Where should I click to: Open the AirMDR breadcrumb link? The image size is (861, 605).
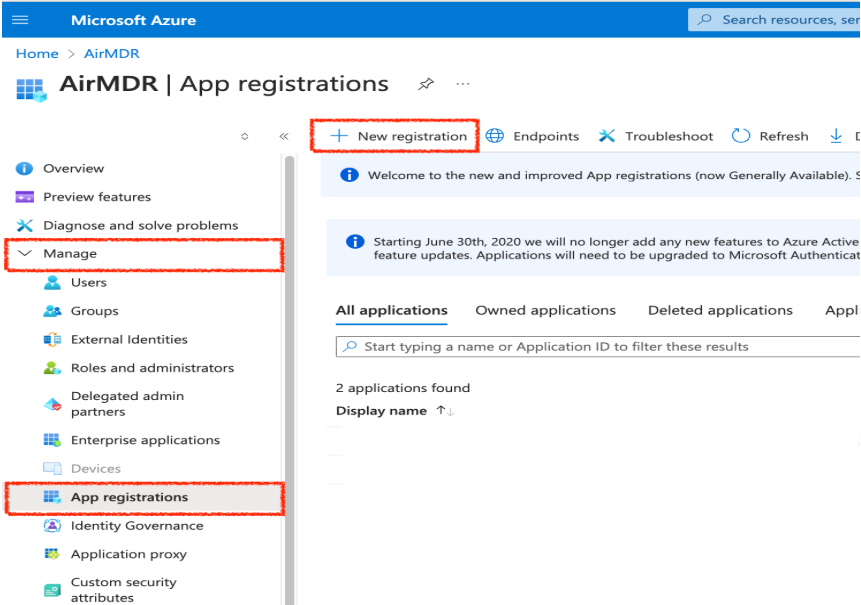[111, 54]
